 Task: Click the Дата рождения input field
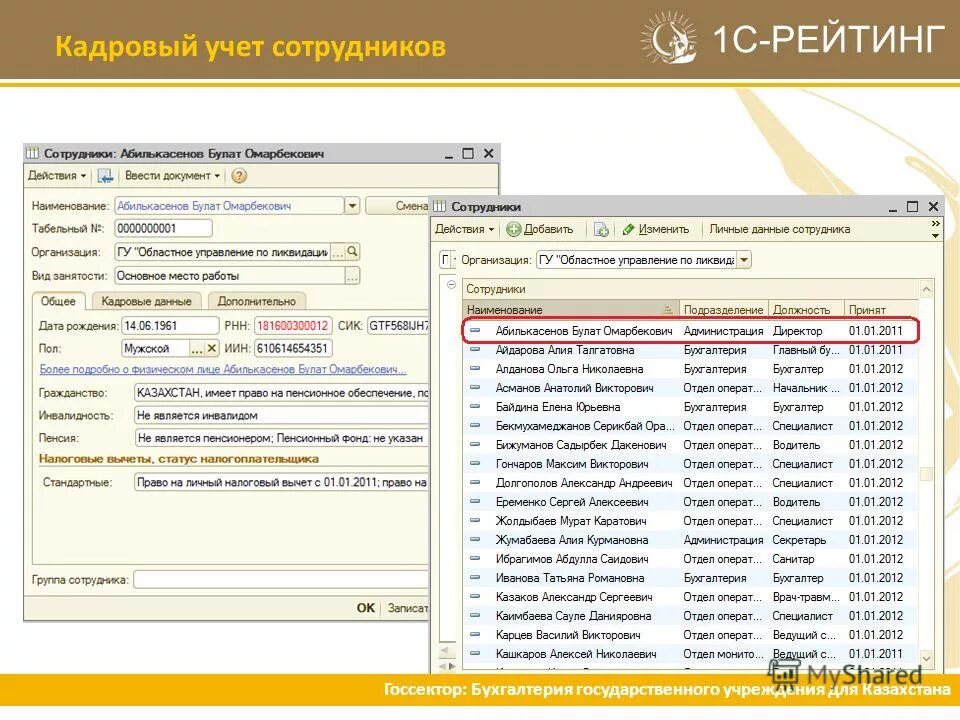pyautogui.click(x=170, y=326)
